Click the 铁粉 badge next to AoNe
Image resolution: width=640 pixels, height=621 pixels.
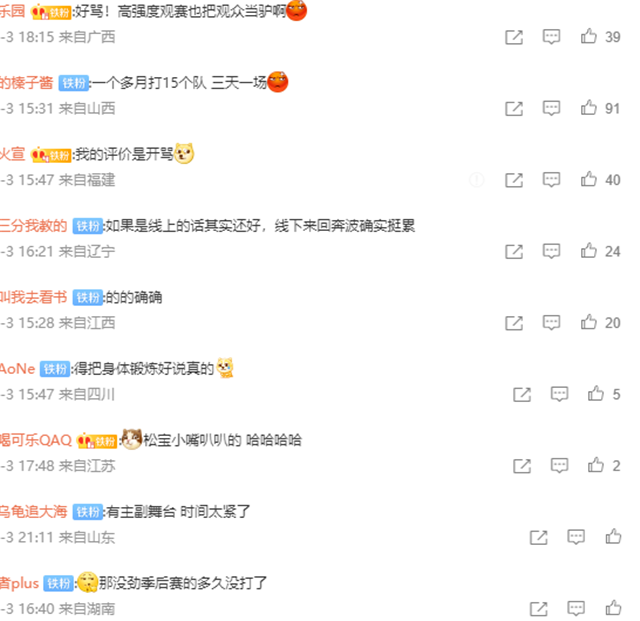pyautogui.click(x=55, y=369)
